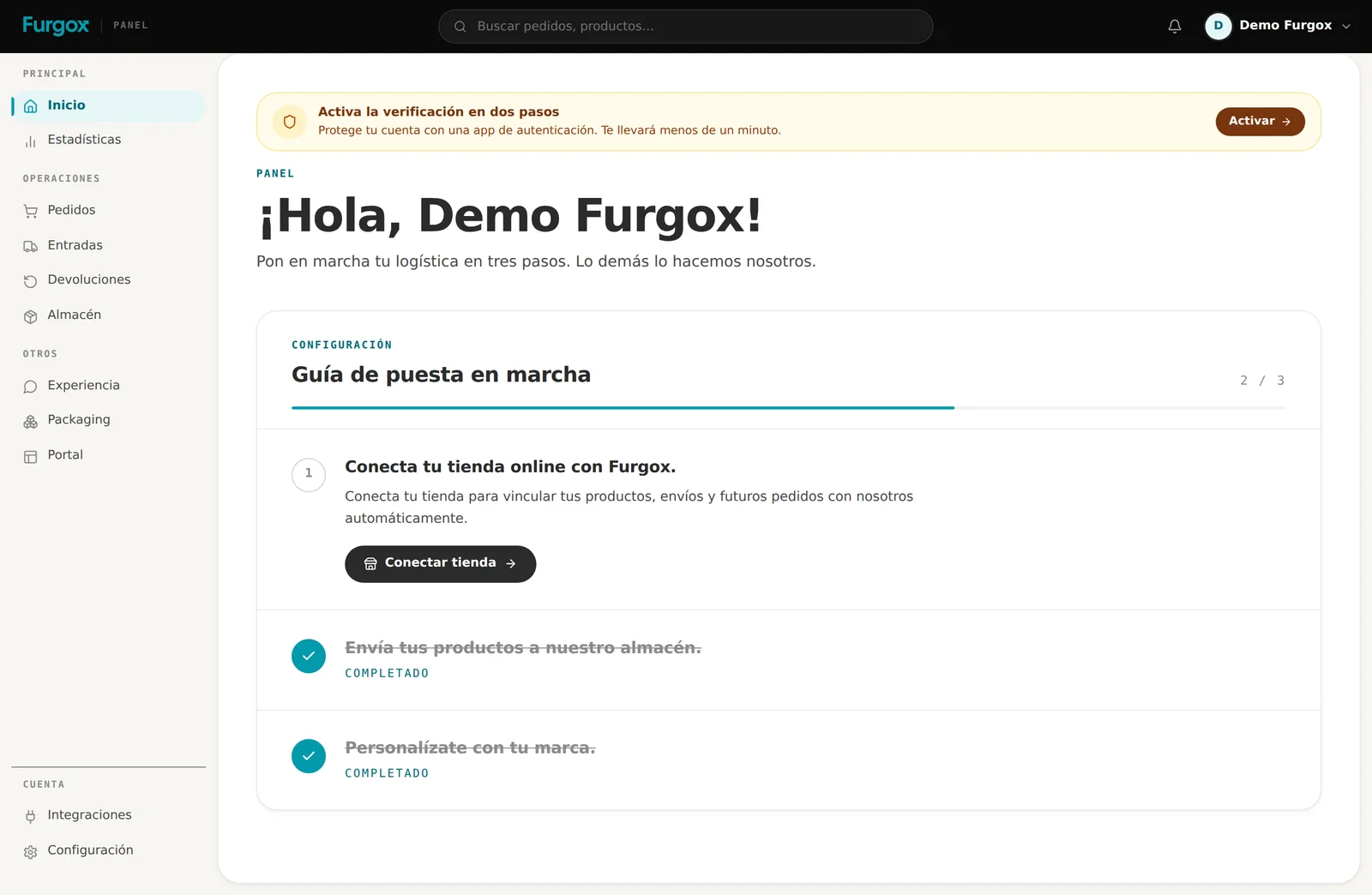Open Integraciones under Cuenta
1372x895 pixels.
(108, 814)
